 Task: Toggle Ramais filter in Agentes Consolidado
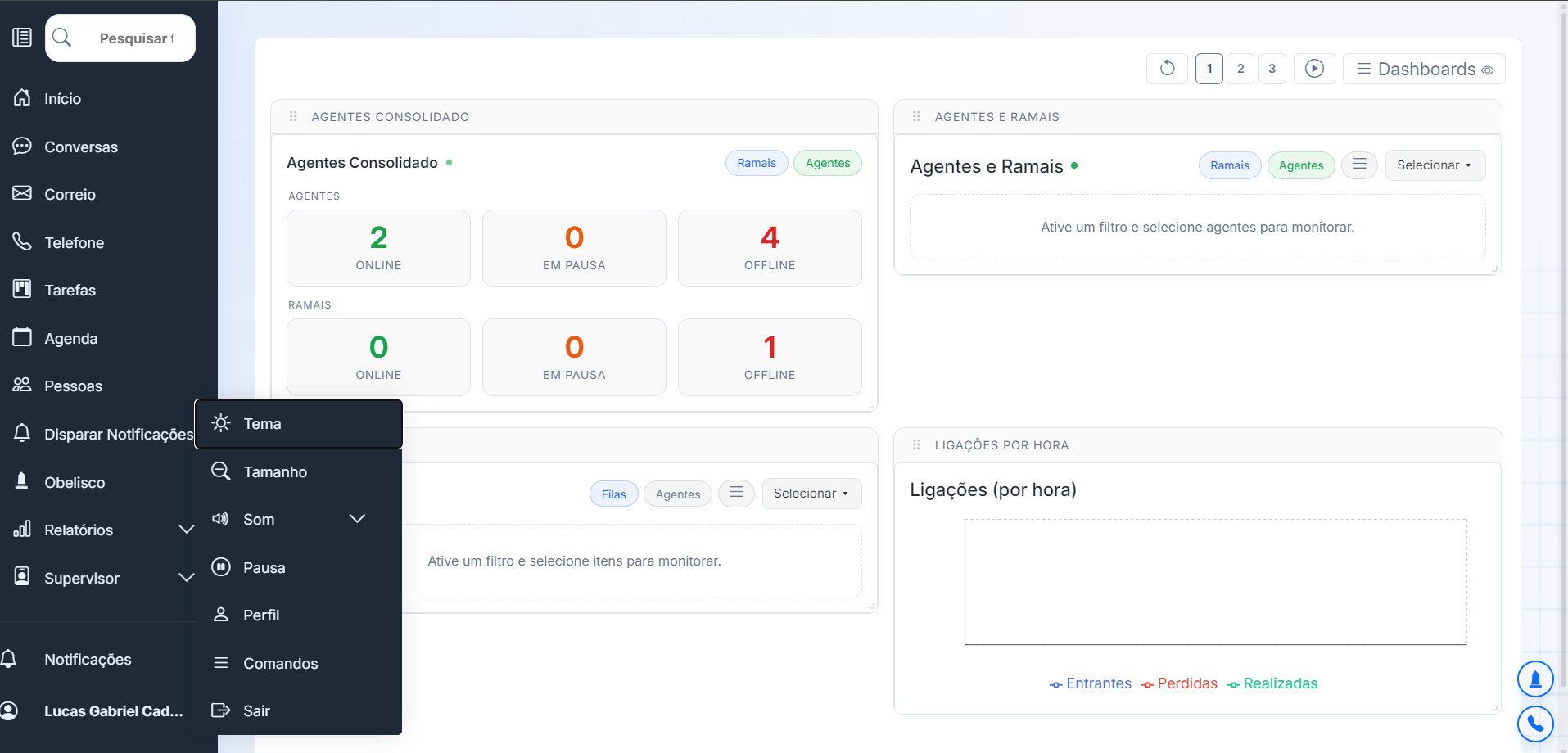(757, 163)
